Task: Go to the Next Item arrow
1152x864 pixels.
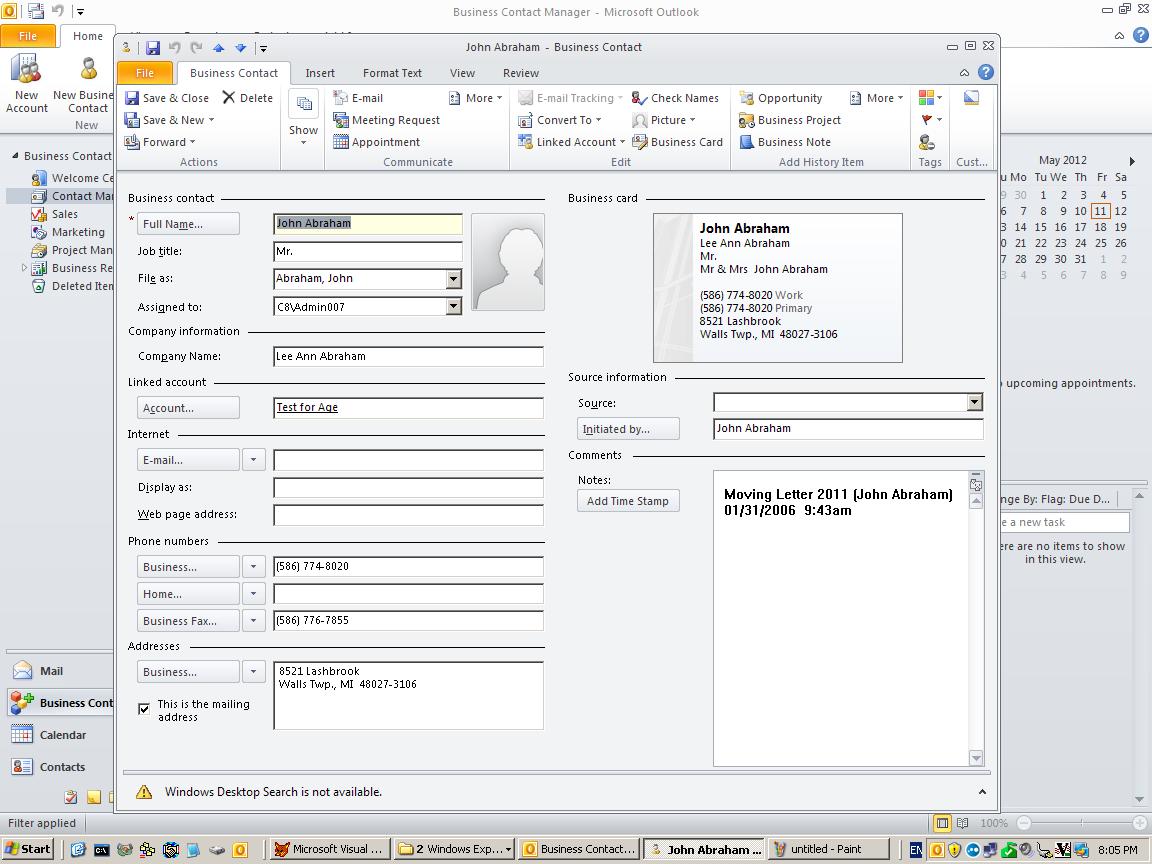Action: pyautogui.click(x=240, y=48)
